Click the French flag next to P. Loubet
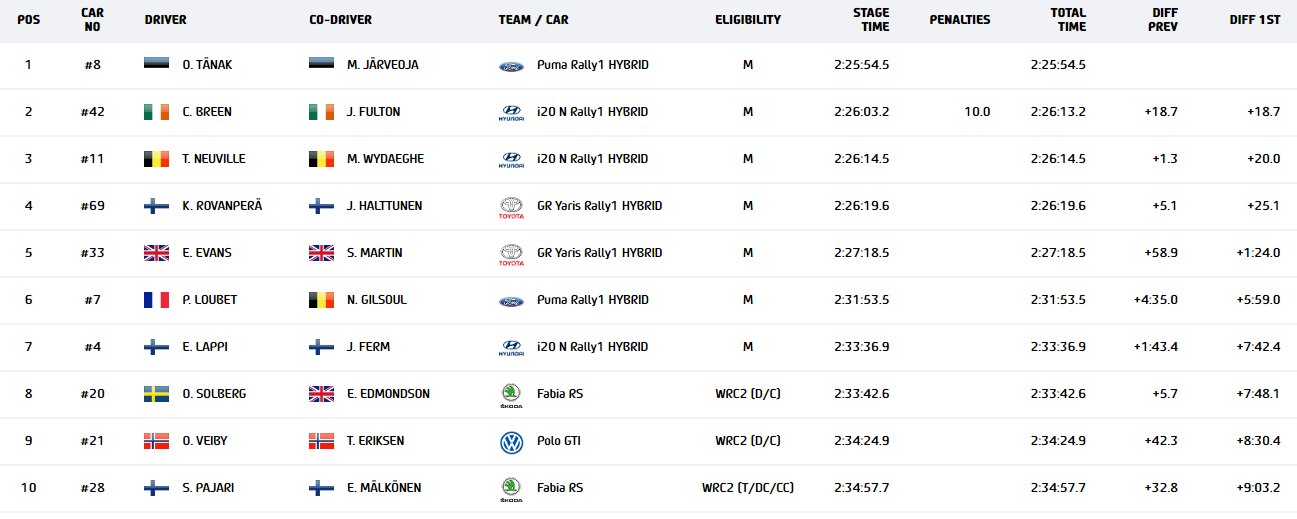Screen dimensions: 1297x519 pyautogui.click(x=157, y=300)
